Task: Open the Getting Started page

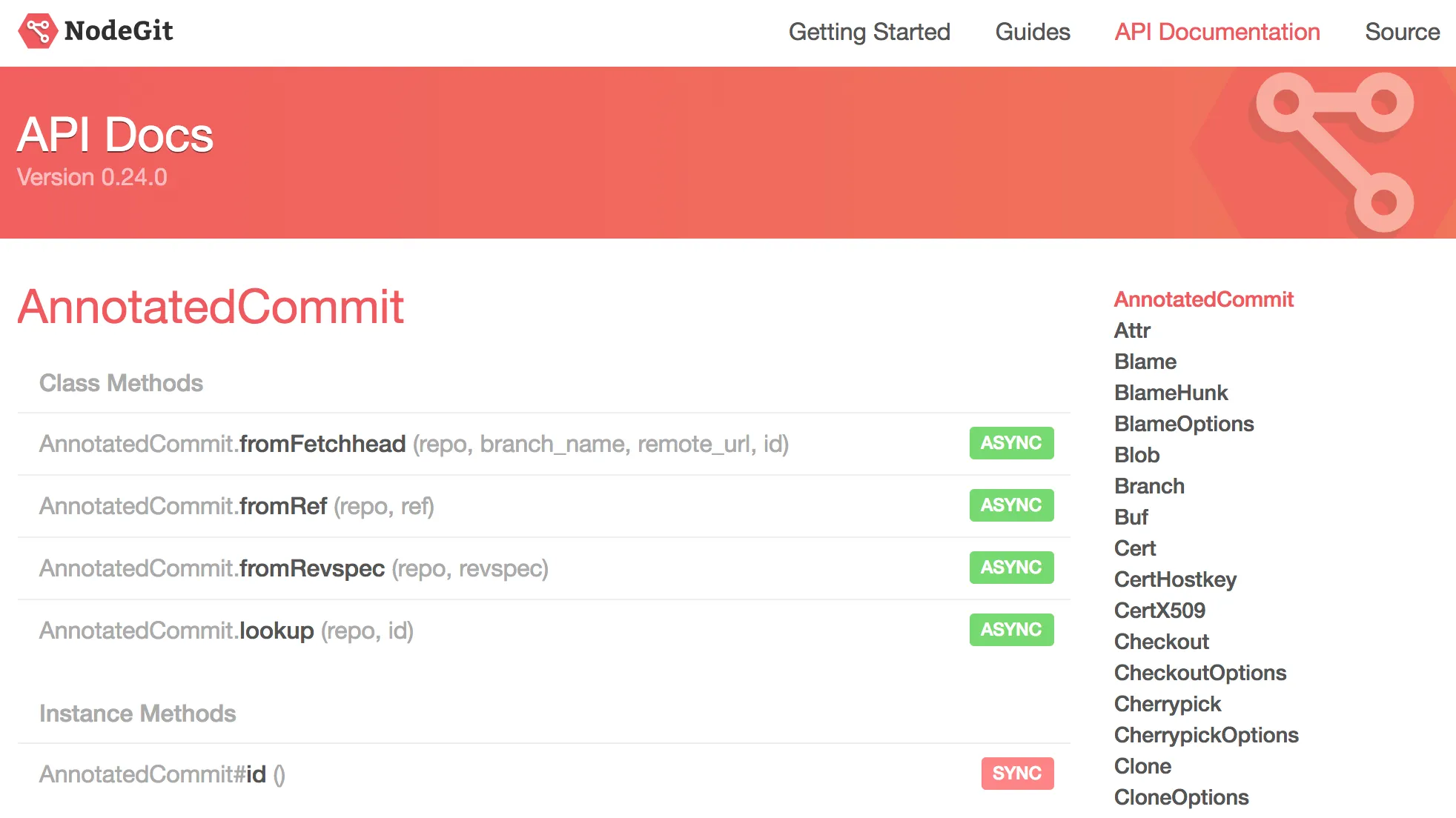Action: point(869,32)
